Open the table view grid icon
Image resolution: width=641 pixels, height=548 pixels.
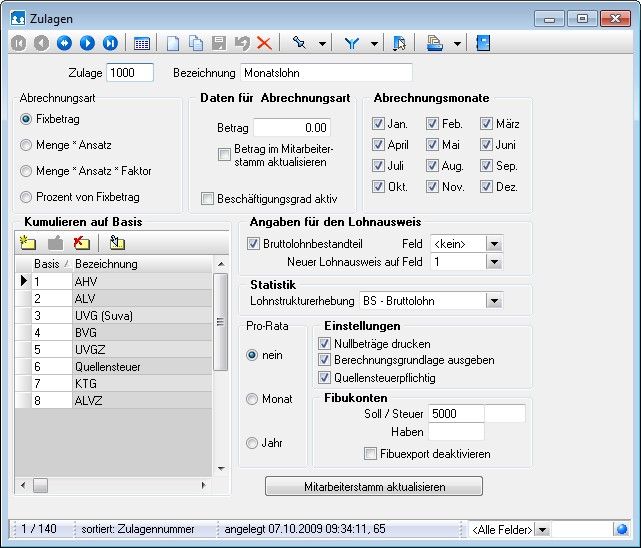(142, 43)
